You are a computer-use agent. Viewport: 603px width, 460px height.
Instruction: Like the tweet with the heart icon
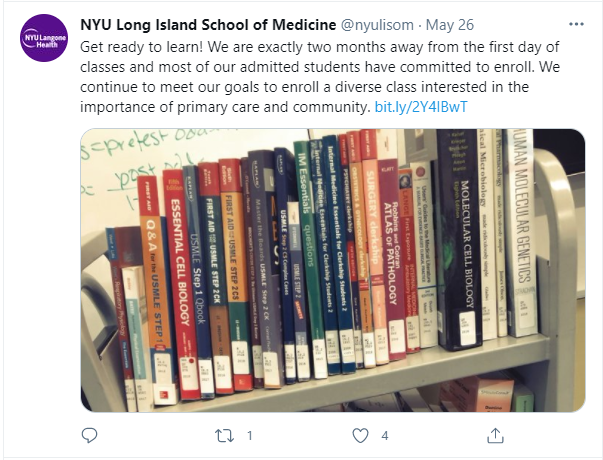point(361,435)
